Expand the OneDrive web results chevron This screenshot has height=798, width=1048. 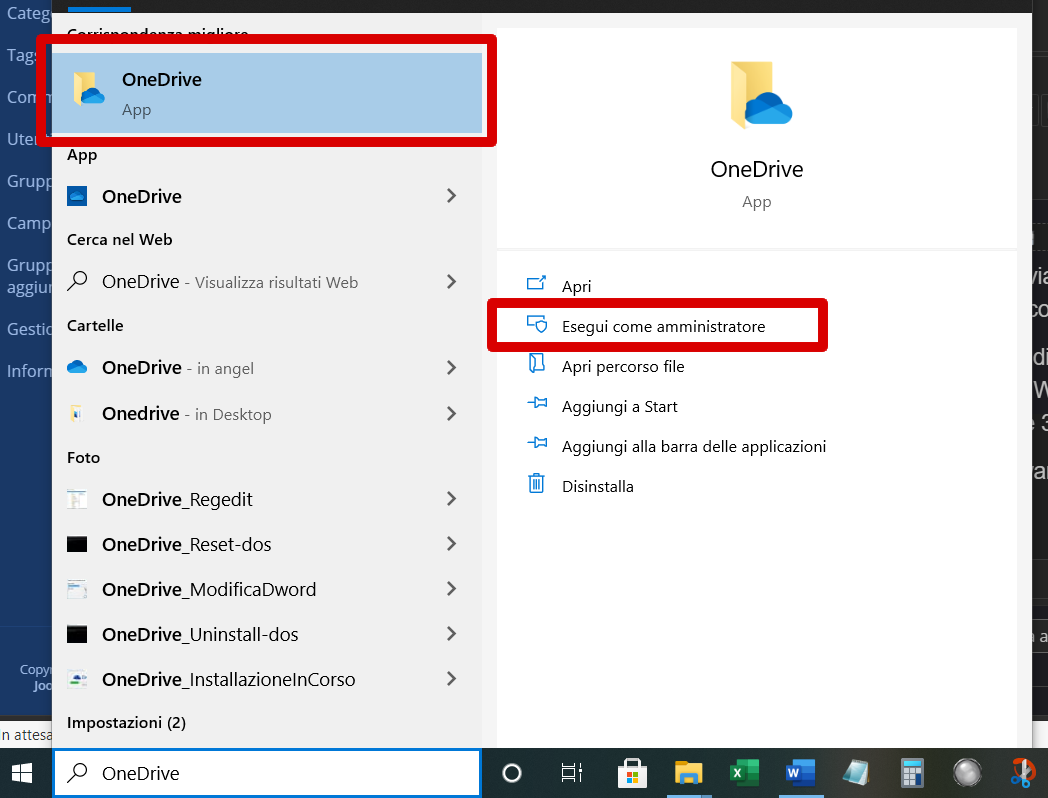point(452,282)
